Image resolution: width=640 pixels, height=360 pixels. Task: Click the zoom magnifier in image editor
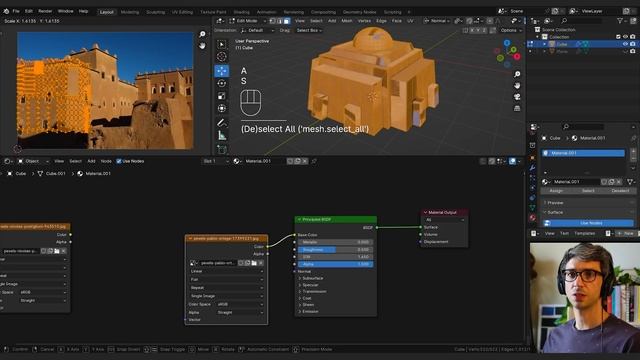(x=202, y=34)
